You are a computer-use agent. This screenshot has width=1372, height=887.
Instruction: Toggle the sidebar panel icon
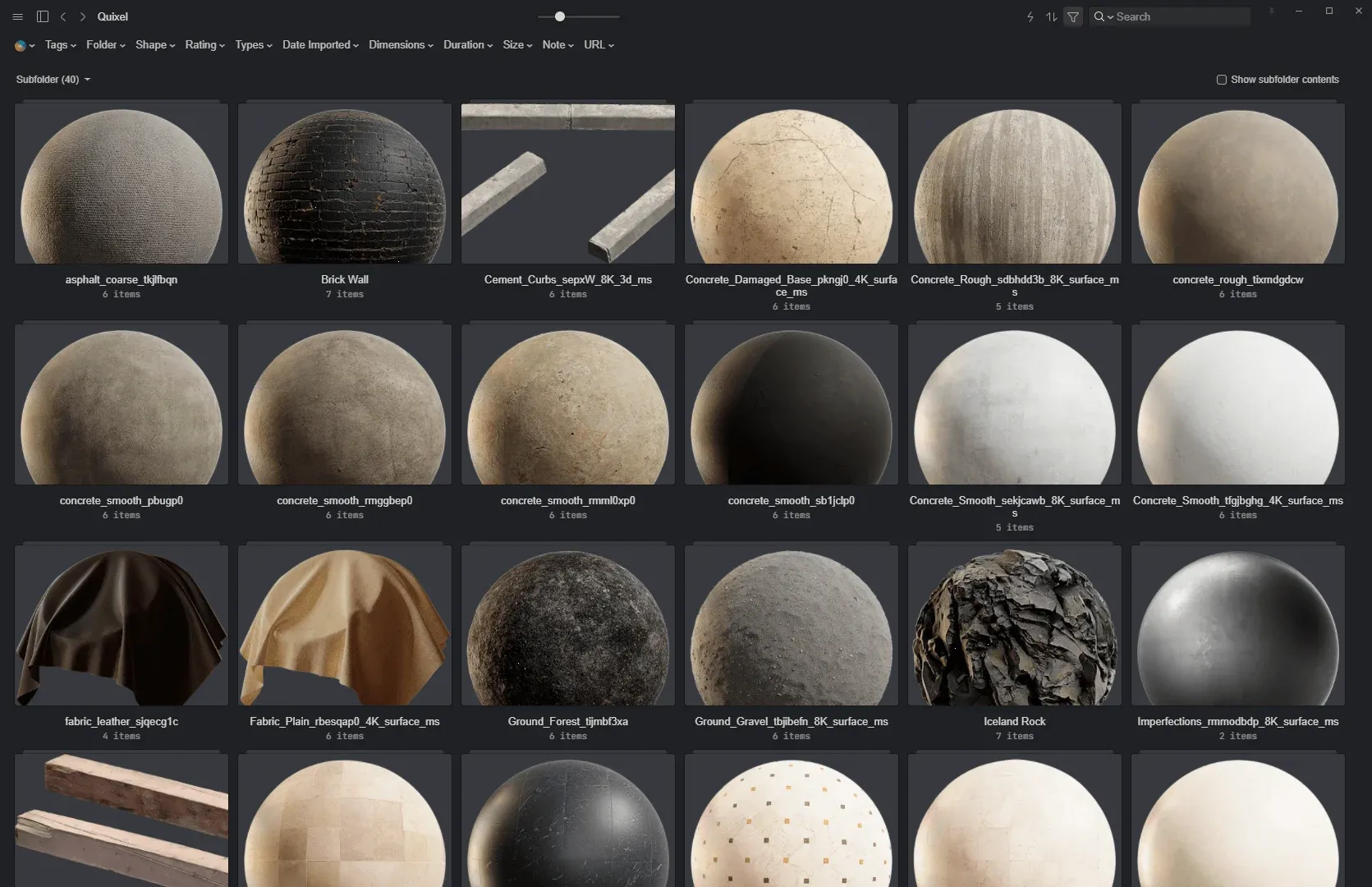[43, 16]
